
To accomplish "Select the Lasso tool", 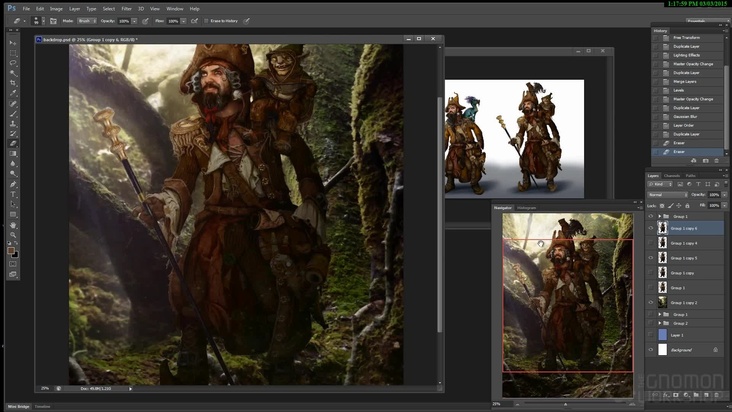I will (13, 63).
